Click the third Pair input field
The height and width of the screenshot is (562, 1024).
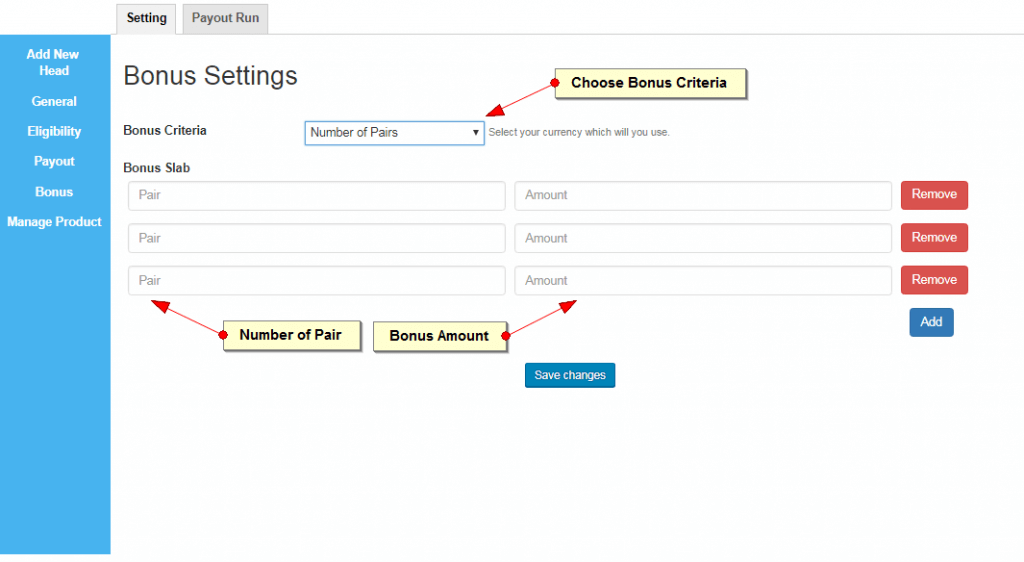click(316, 280)
